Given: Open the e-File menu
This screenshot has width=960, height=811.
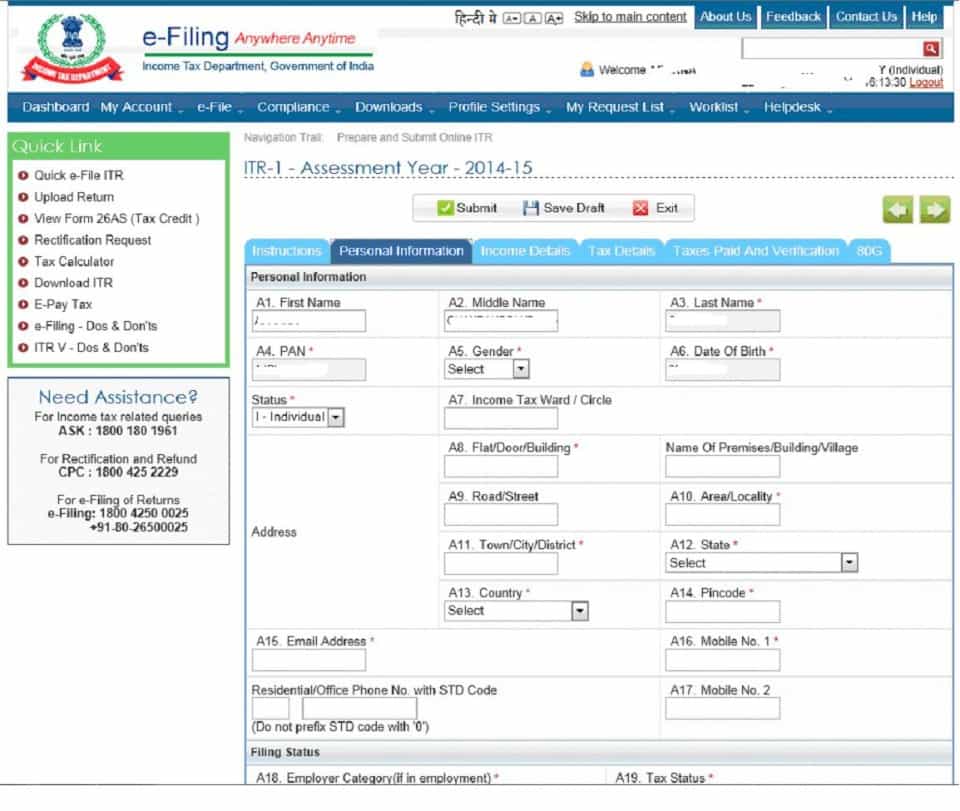Looking at the screenshot, I should (219, 108).
